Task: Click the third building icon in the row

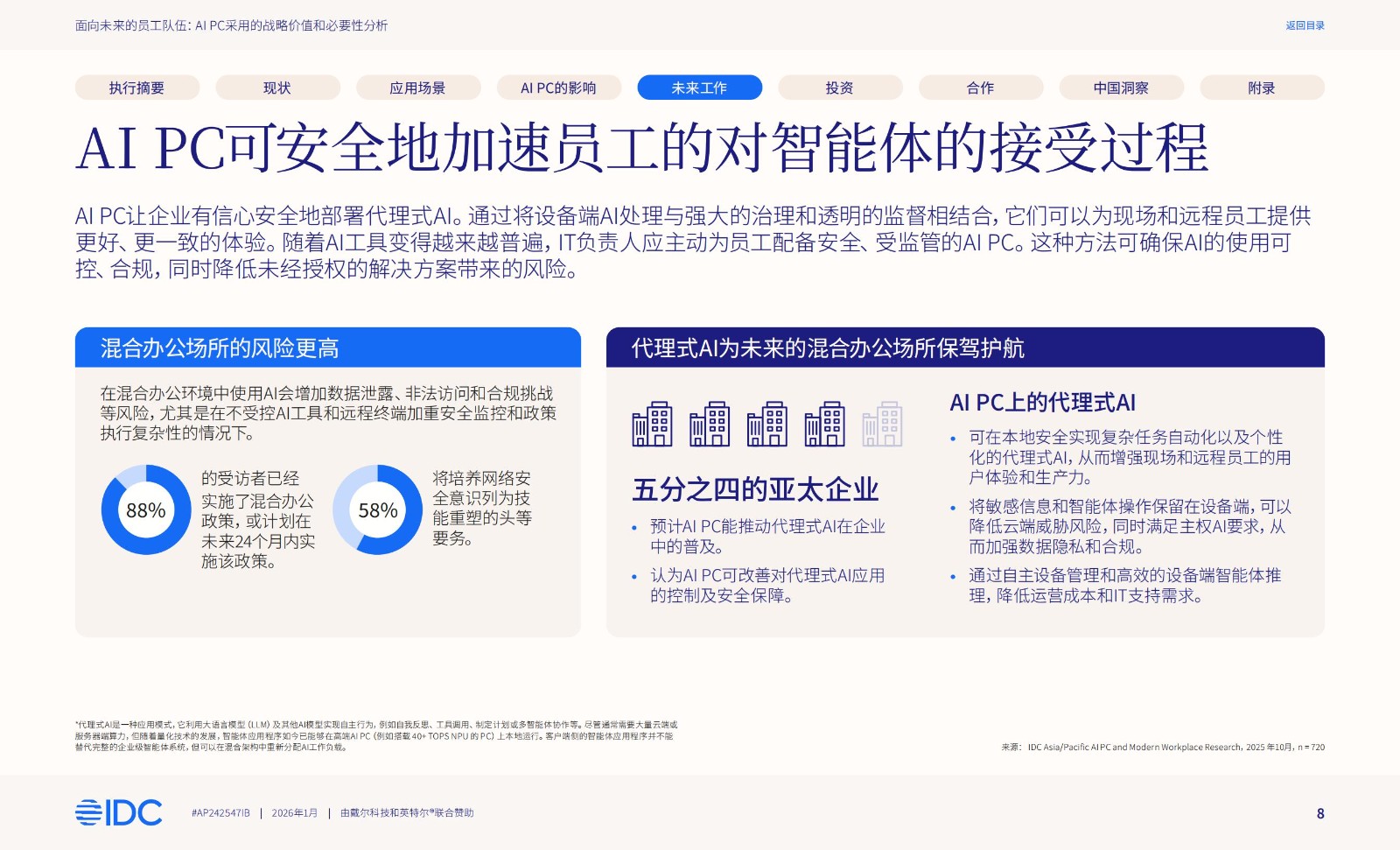Action: pyautogui.click(x=767, y=425)
